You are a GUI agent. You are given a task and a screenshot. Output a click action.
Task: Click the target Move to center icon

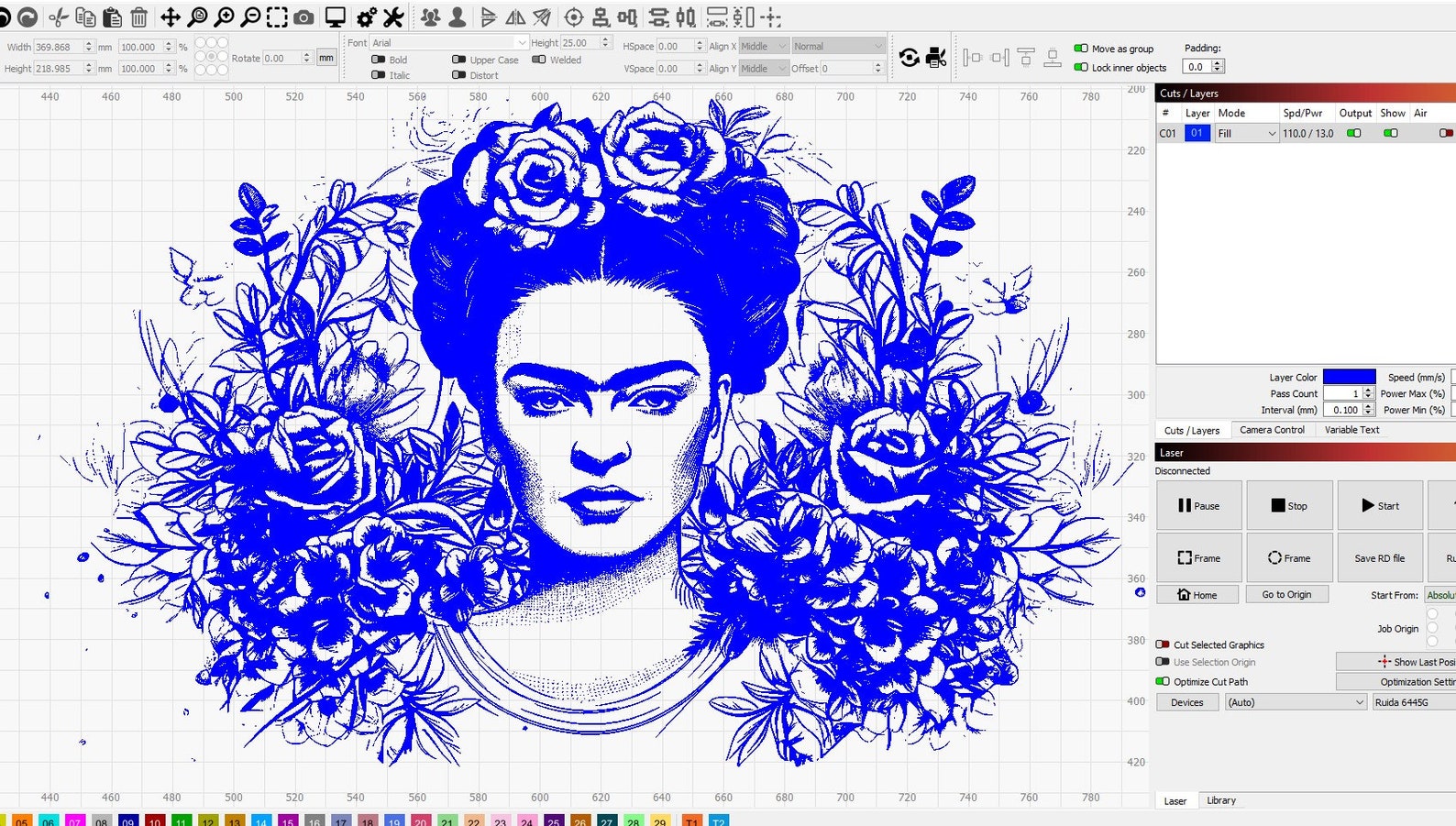coord(574,17)
